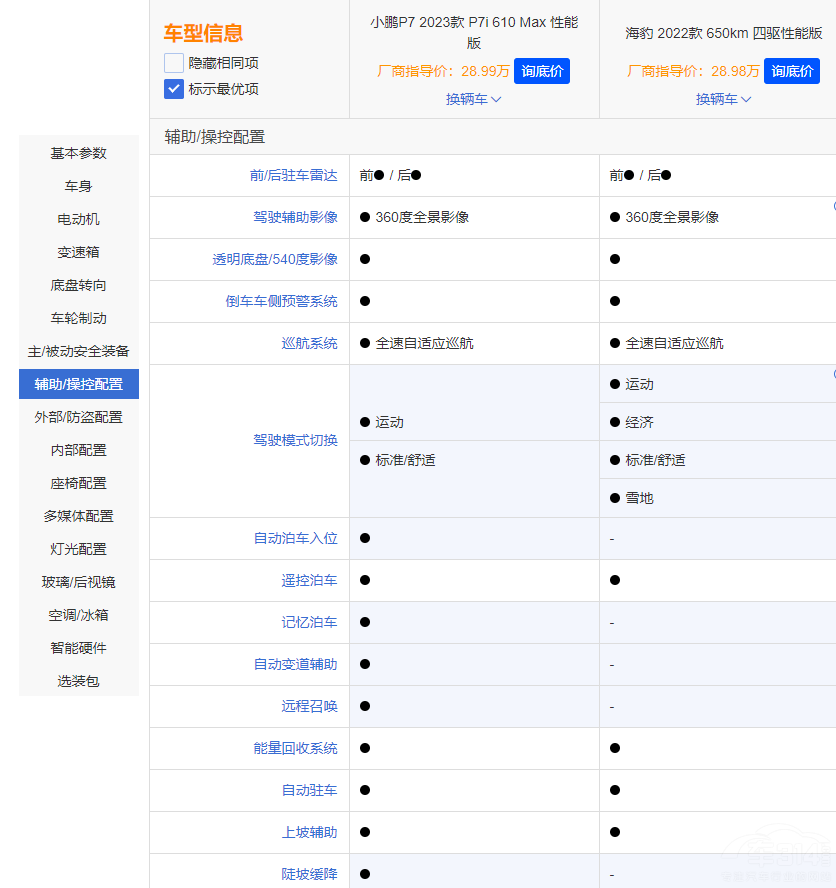
Task: Open the 电动机 section in sidebar
Action: pos(78,219)
